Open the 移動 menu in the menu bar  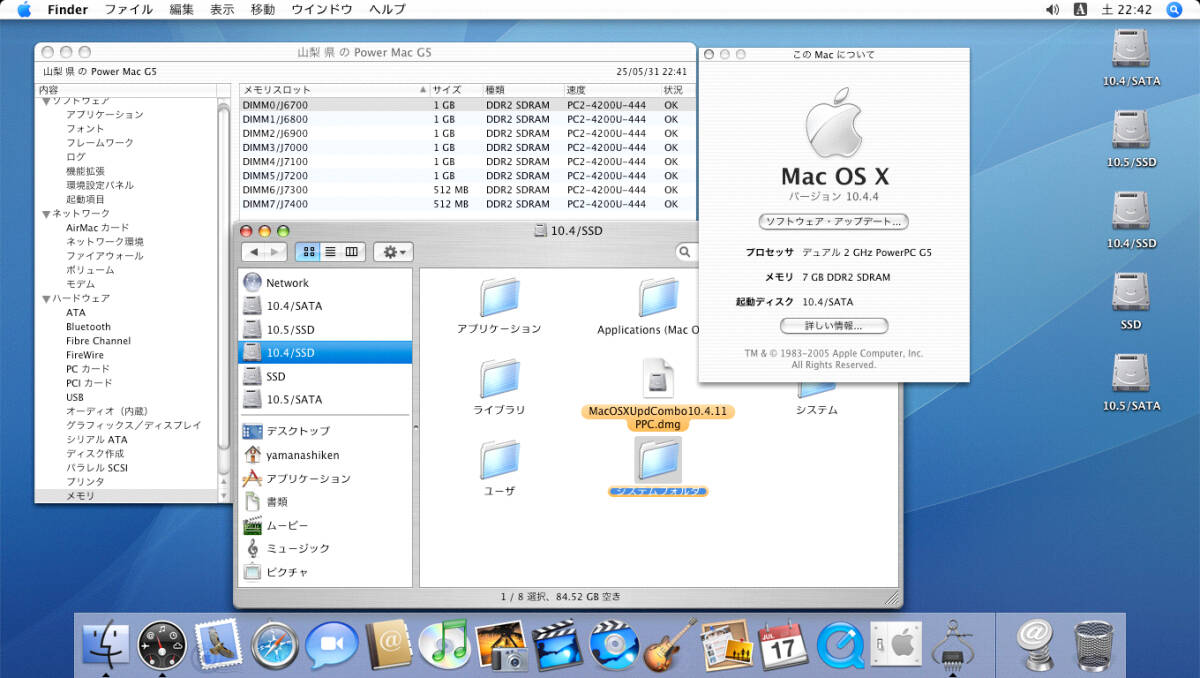pyautogui.click(x=261, y=9)
